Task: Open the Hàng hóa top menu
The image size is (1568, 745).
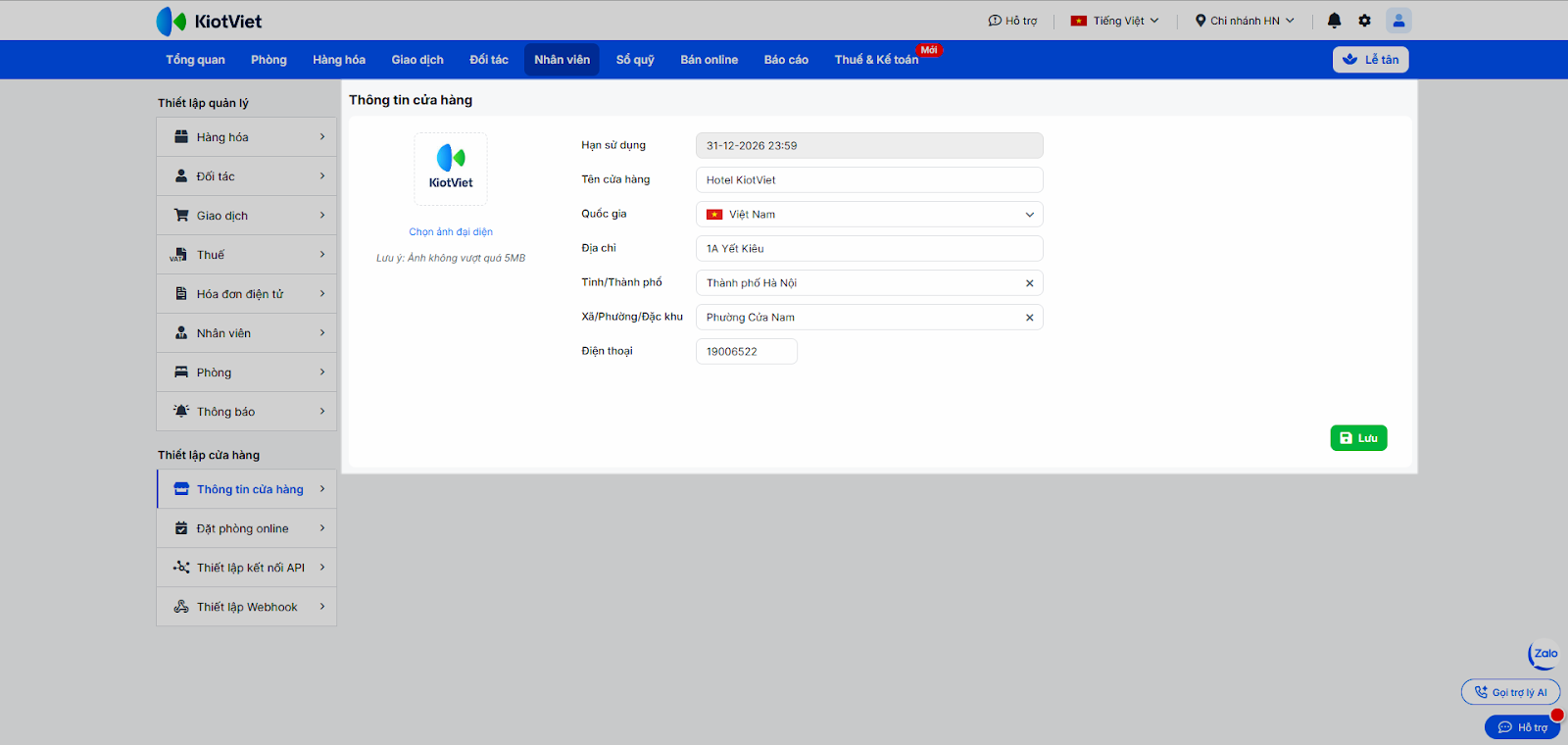Action: point(339,60)
